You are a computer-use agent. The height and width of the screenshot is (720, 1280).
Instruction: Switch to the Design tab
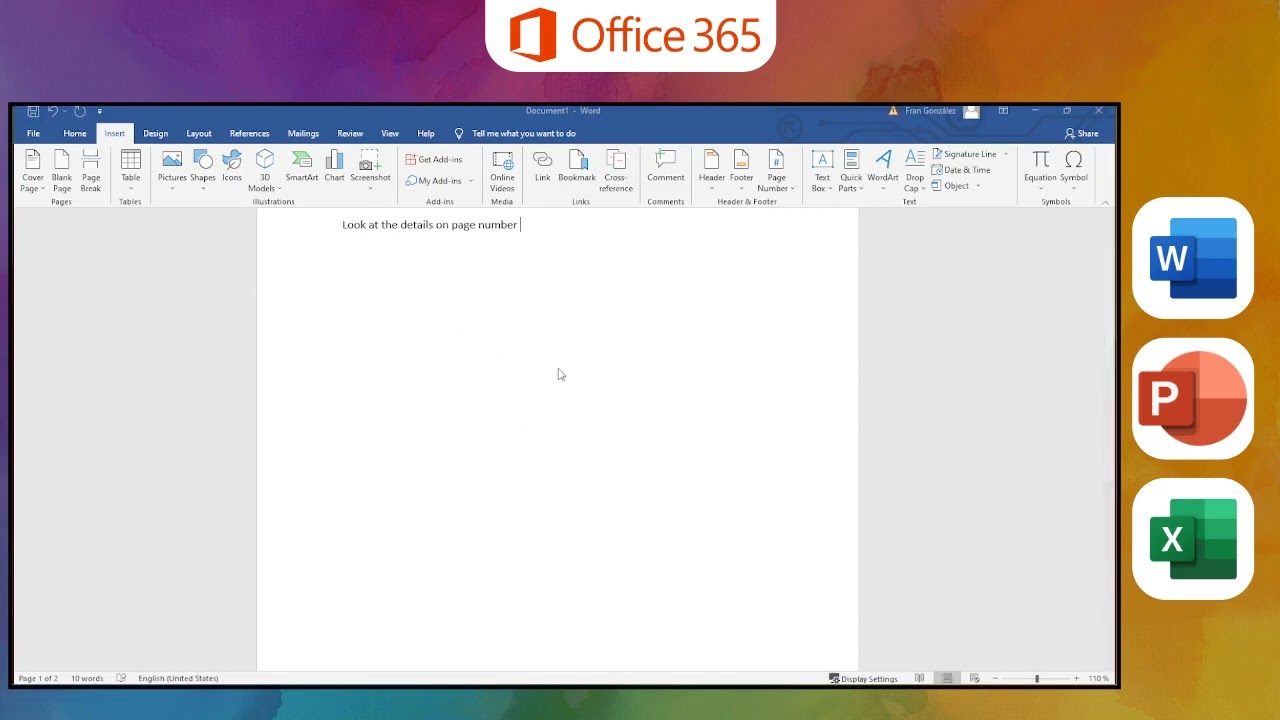pyautogui.click(x=155, y=133)
